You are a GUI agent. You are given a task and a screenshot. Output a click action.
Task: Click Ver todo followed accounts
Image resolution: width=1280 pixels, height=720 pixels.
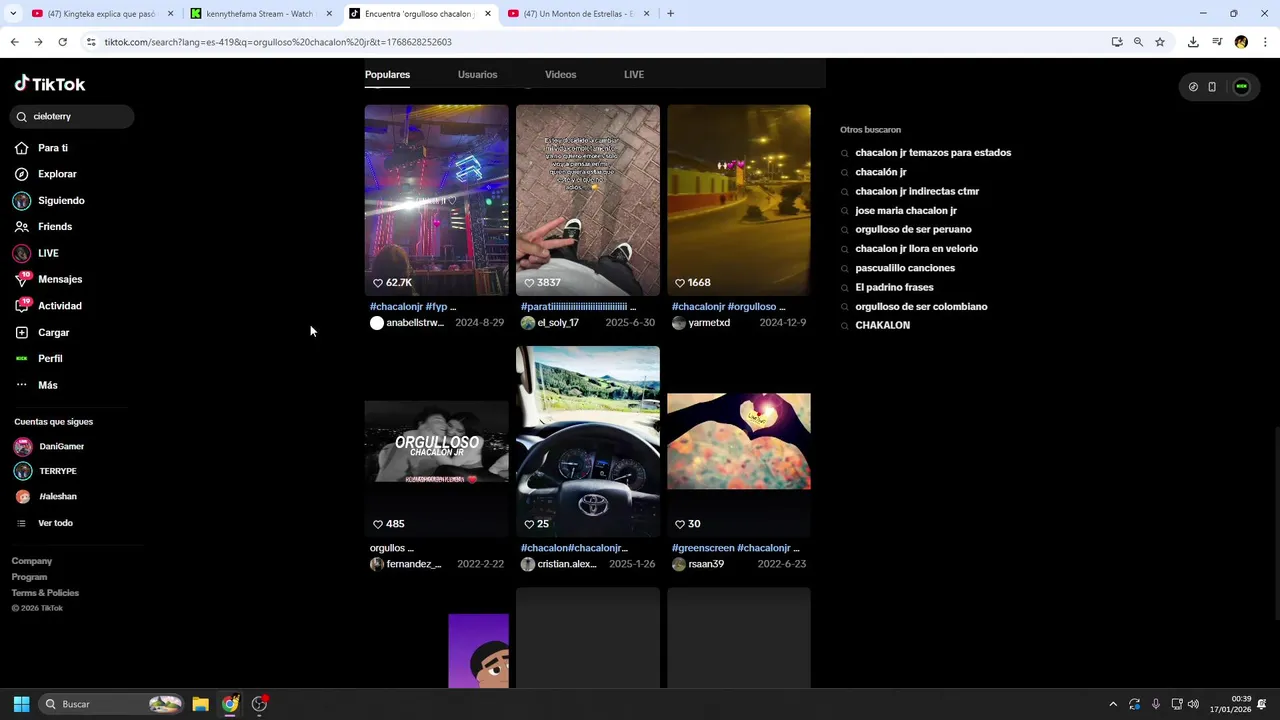click(44, 523)
